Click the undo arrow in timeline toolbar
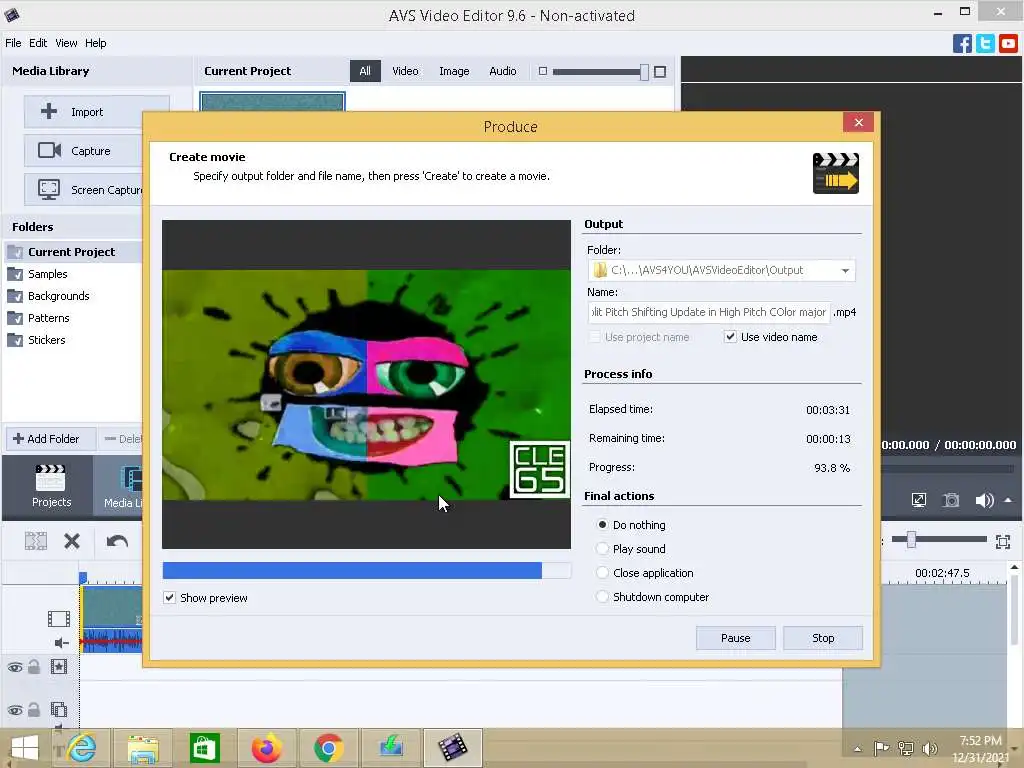 (118, 541)
